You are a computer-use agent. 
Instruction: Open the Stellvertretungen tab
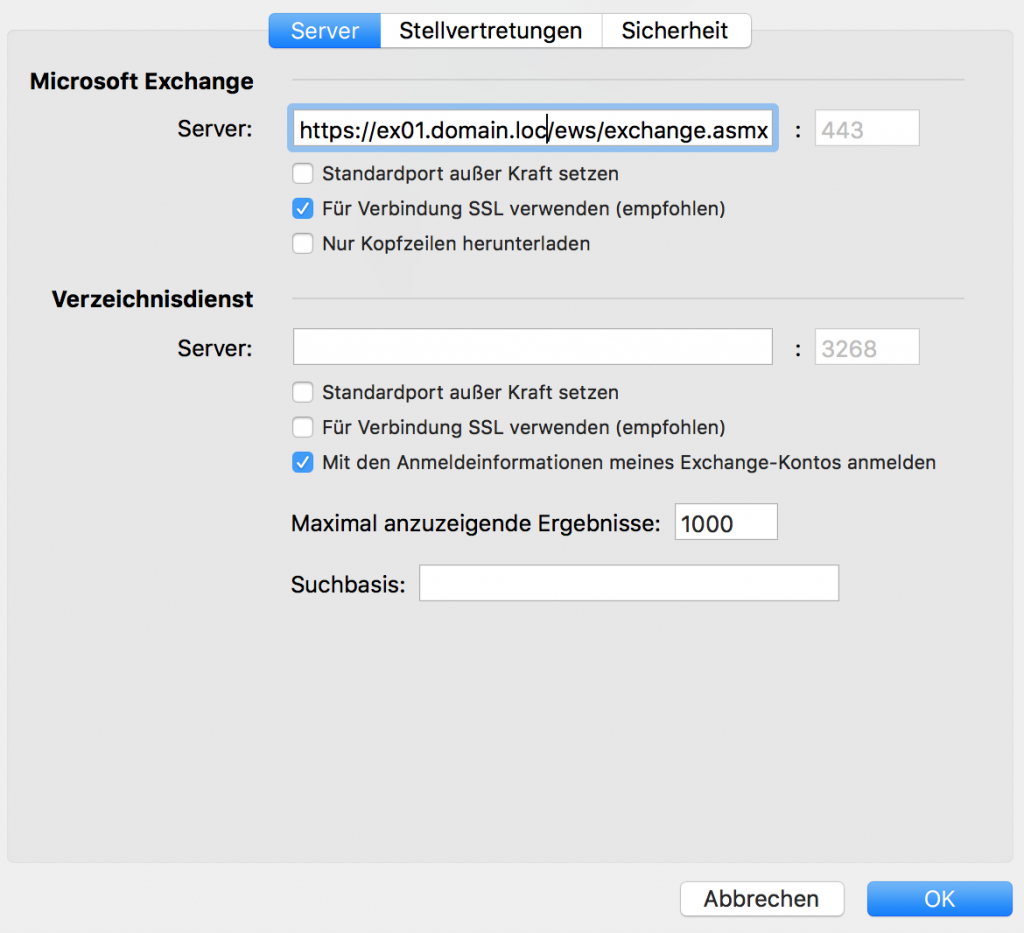tap(490, 31)
